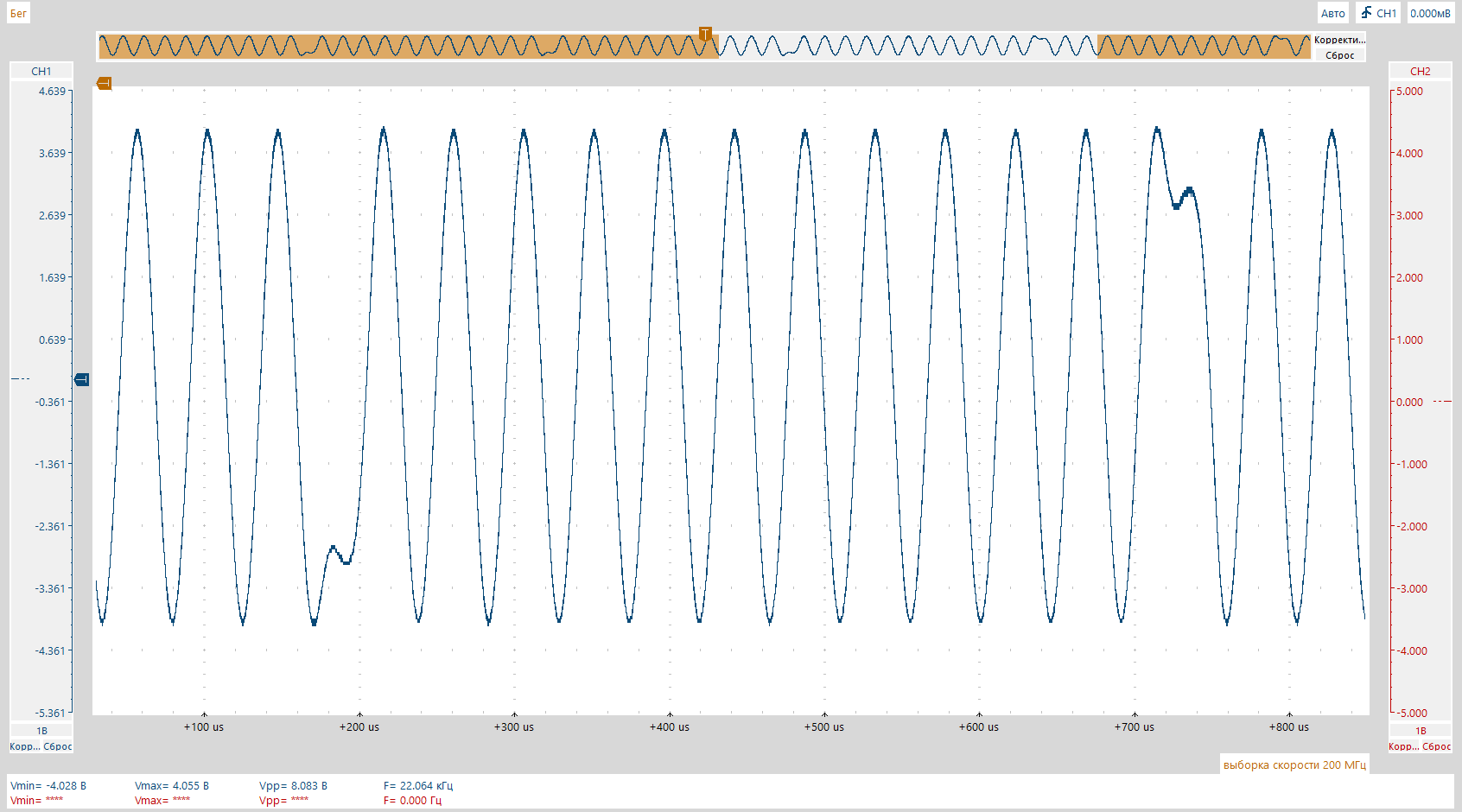Click the CH1 1В scale value

pos(41,731)
